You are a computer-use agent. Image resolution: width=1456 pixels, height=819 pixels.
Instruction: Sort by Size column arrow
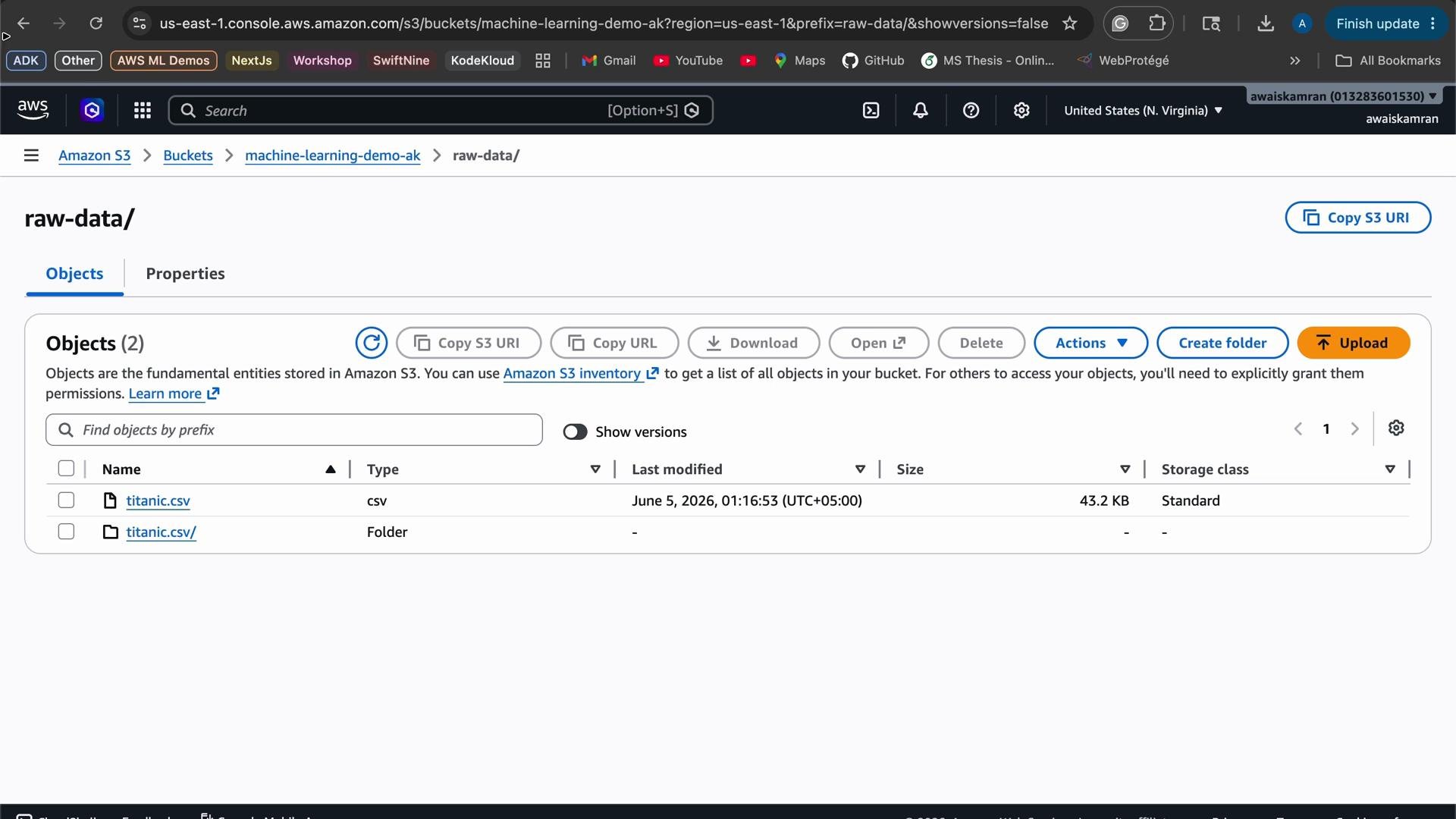(x=1125, y=469)
